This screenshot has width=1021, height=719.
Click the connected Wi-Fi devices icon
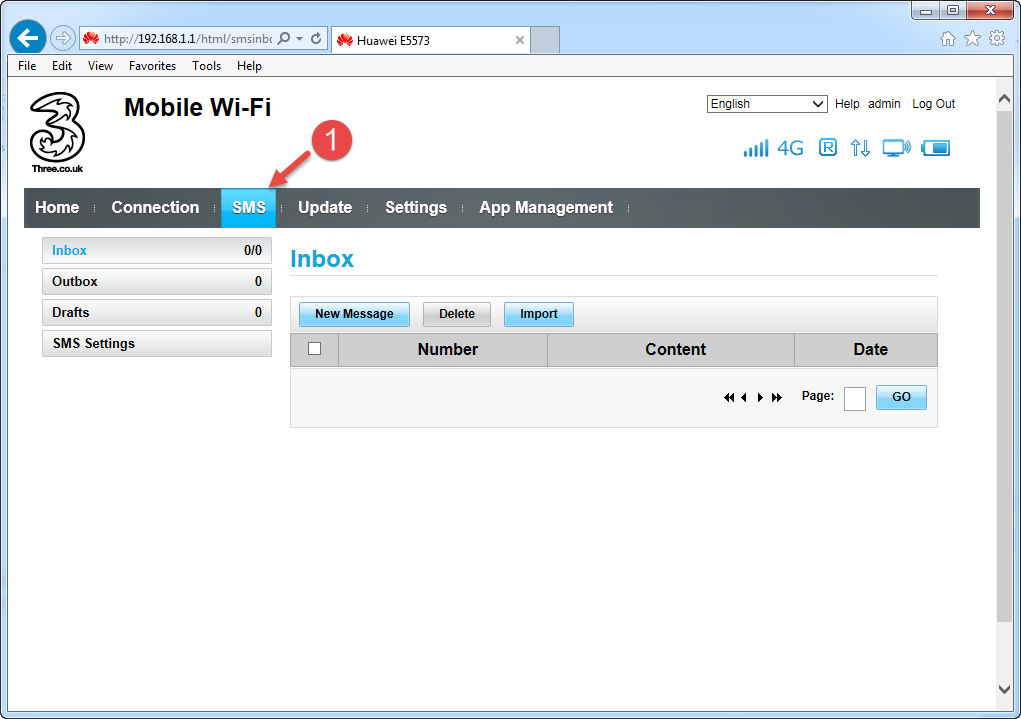click(x=897, y=148)
